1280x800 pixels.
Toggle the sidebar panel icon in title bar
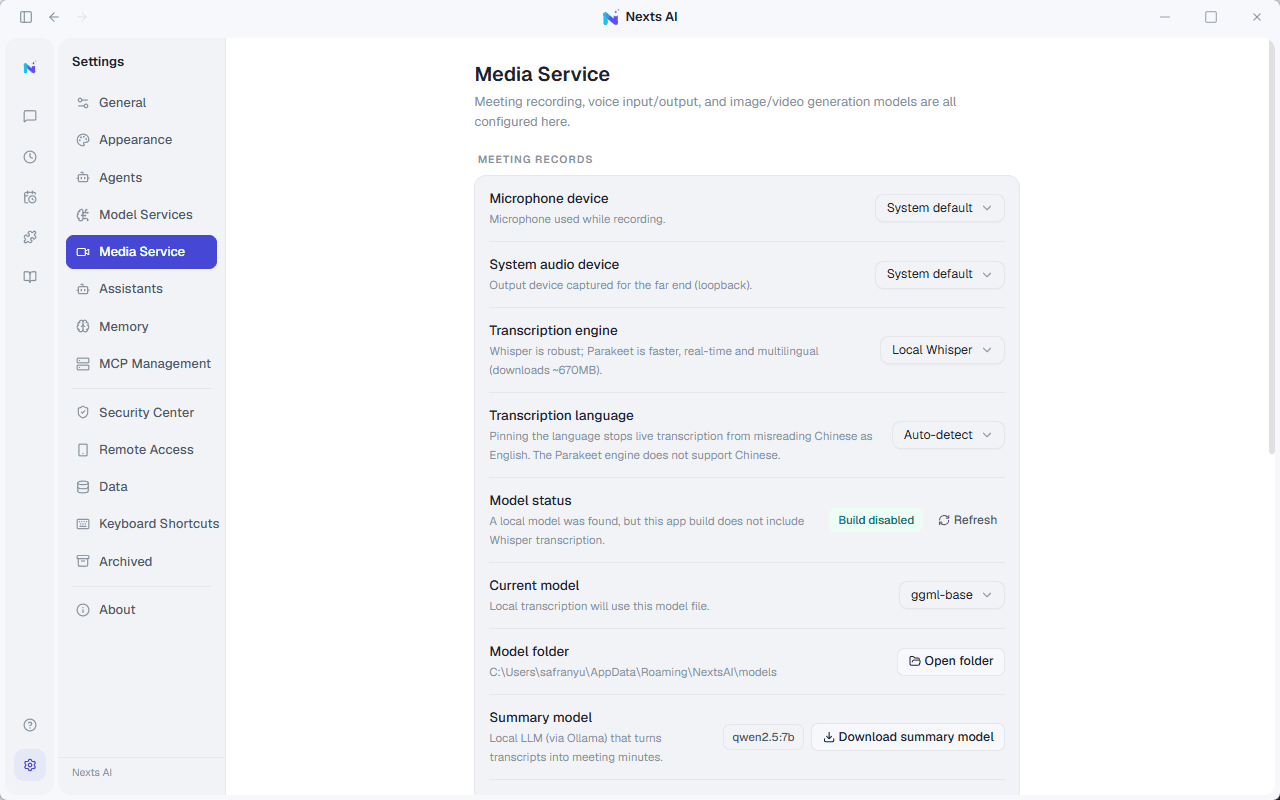pos(26,17)
